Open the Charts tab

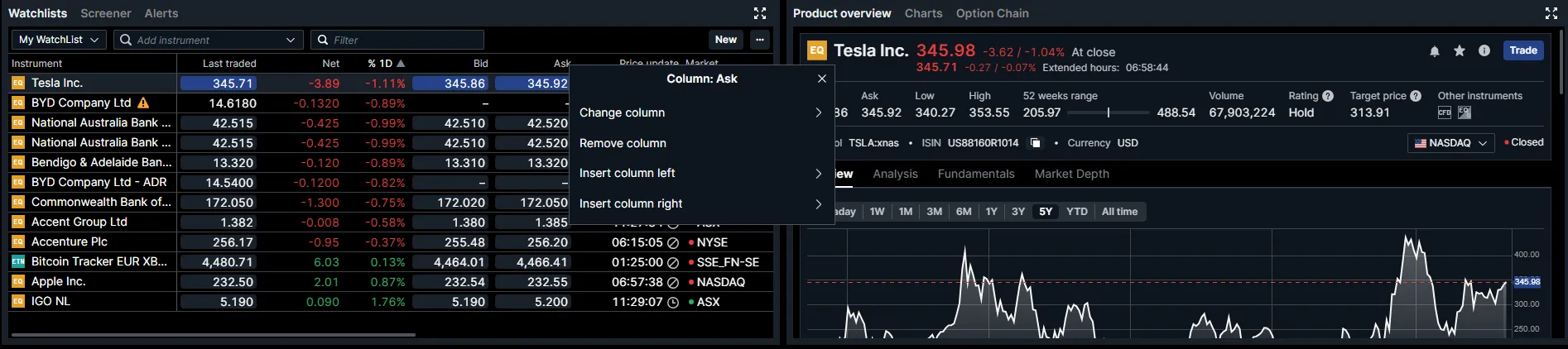click(x=923, y=13)
